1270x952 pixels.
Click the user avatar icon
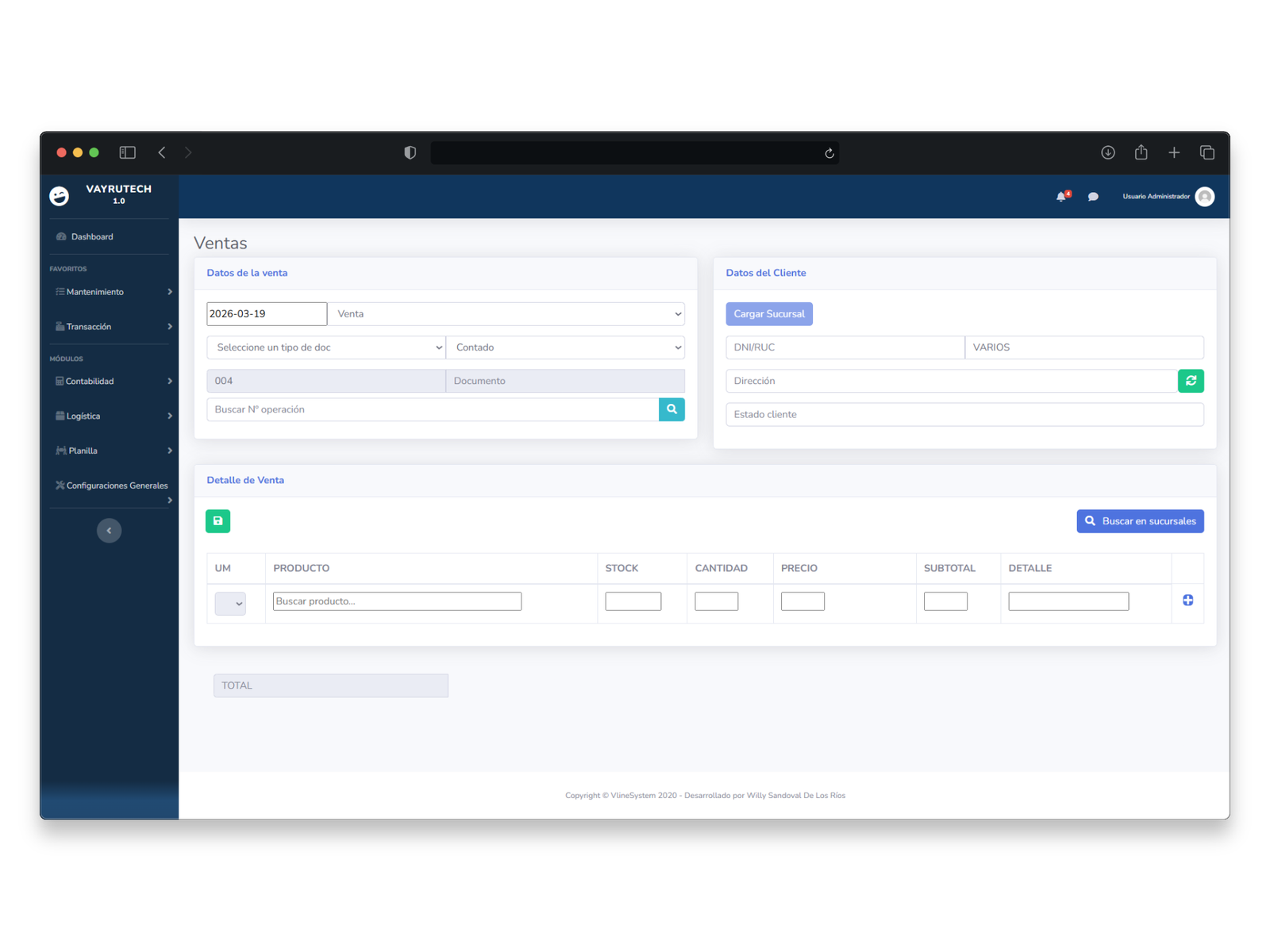point(1204,197)
